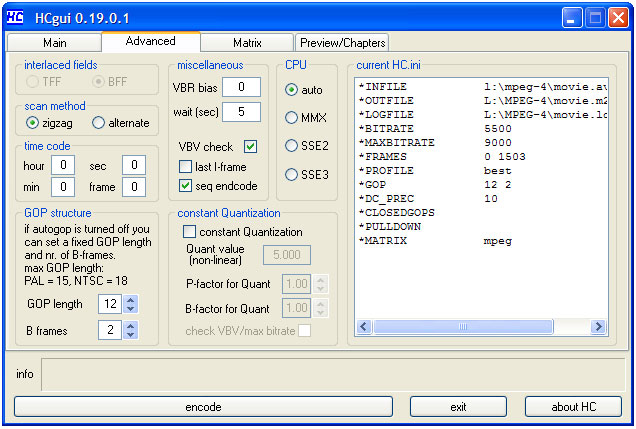Choose MMX CPU option
Viewport: 636px width, 429px height.
click(x=306, y=118)
